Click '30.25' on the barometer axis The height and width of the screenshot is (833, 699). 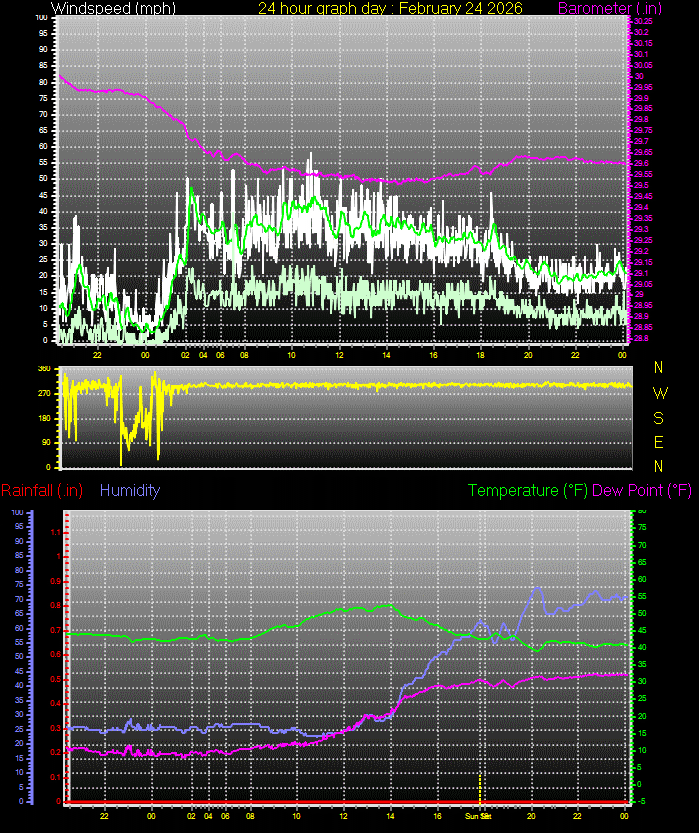(643, 21)
